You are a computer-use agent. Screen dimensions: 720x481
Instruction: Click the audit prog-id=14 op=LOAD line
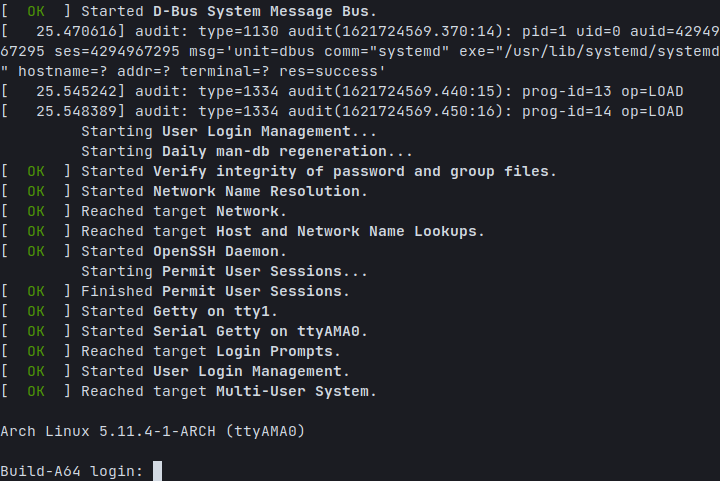pyautogui.click(x=342, y=112)
